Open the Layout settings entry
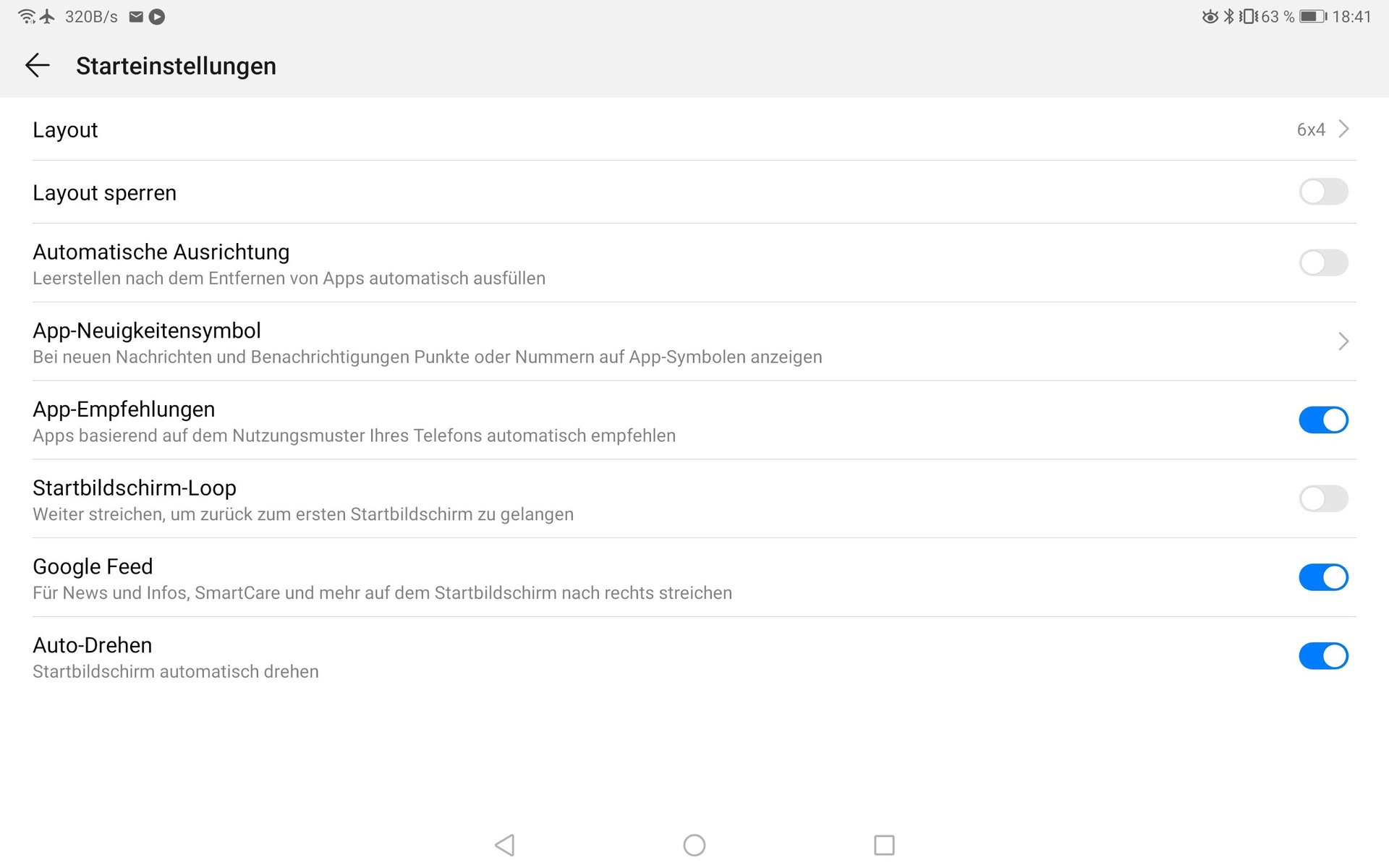 (x=694, y=129)
